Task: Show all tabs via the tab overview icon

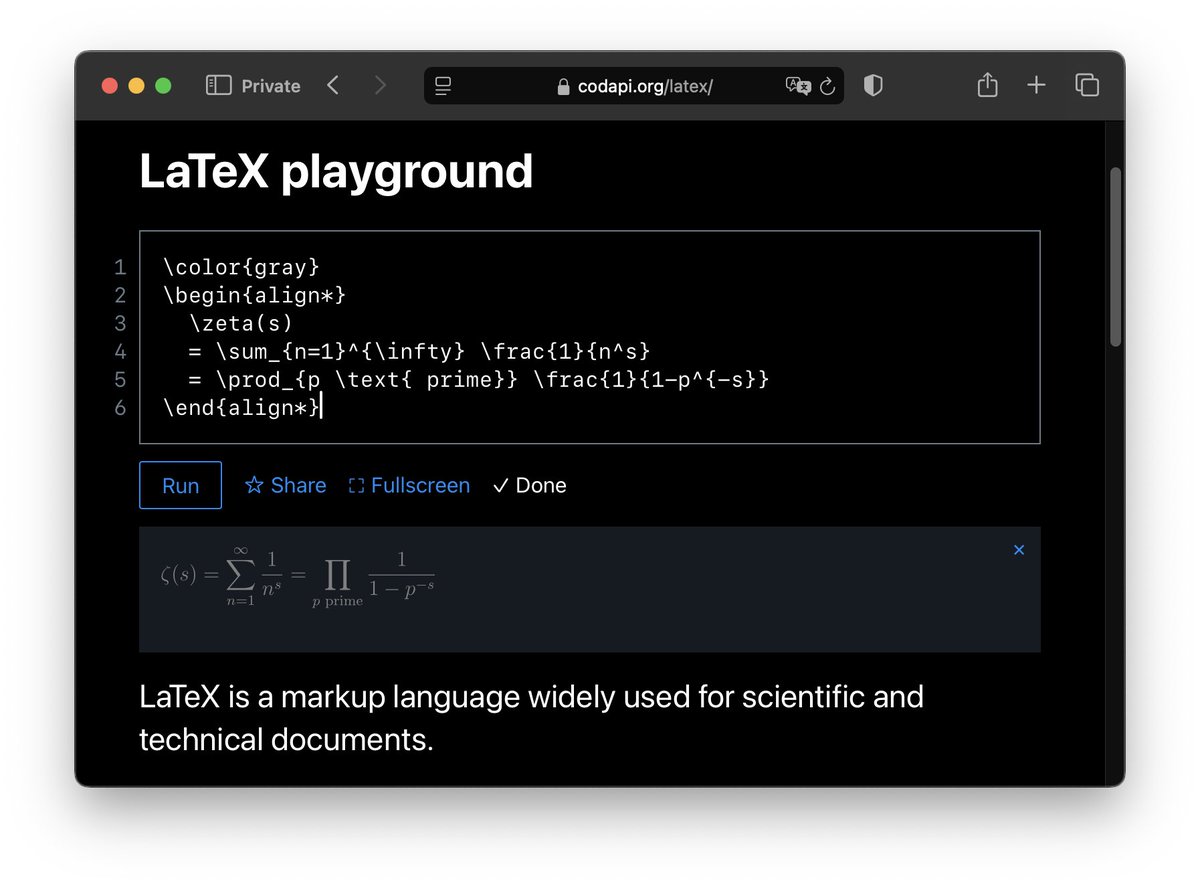Action: 1086,85
